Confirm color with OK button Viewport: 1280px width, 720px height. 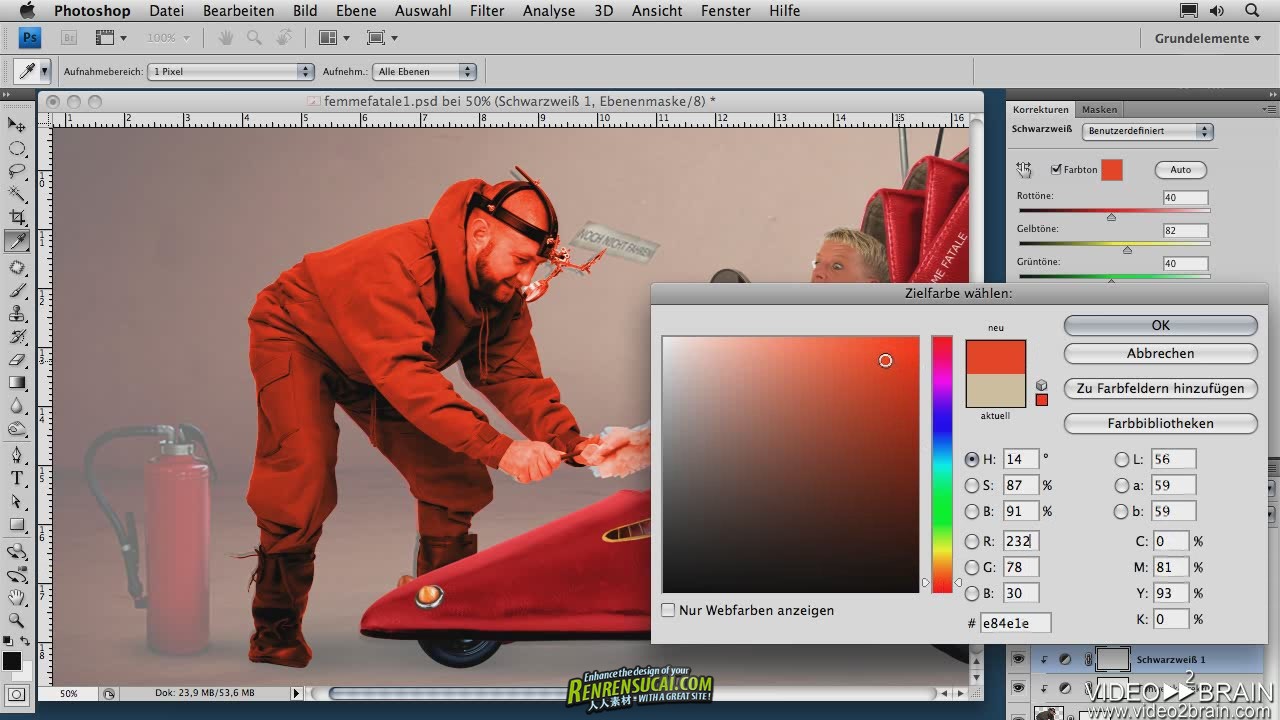pos(1160,325)
